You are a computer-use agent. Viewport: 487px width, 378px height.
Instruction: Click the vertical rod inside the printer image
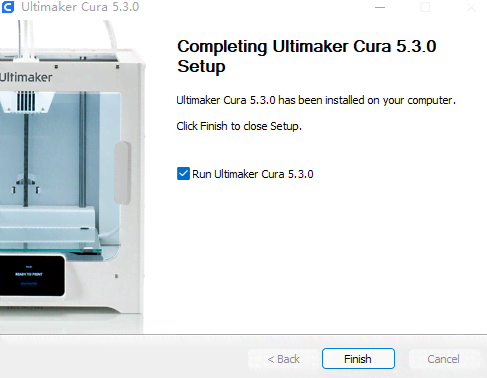coord(83,149)
